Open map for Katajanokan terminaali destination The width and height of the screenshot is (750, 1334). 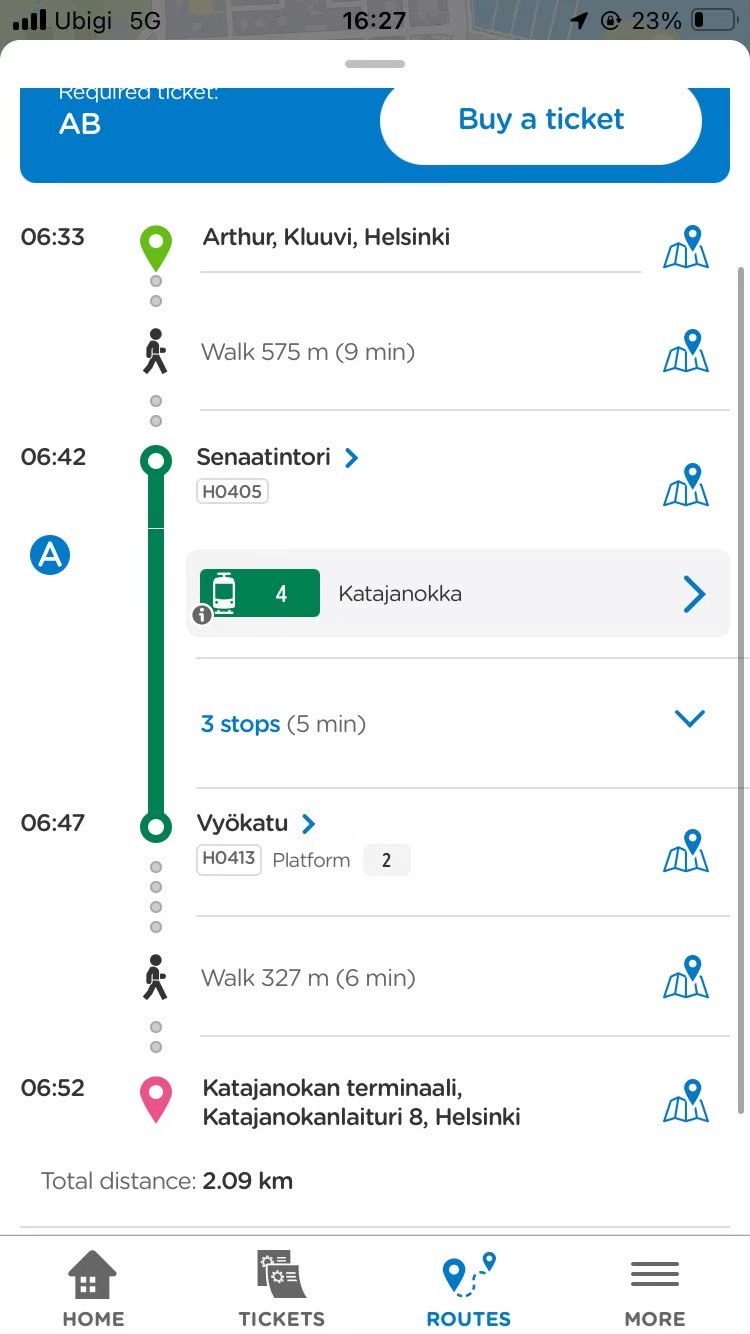pos(686,1101)
